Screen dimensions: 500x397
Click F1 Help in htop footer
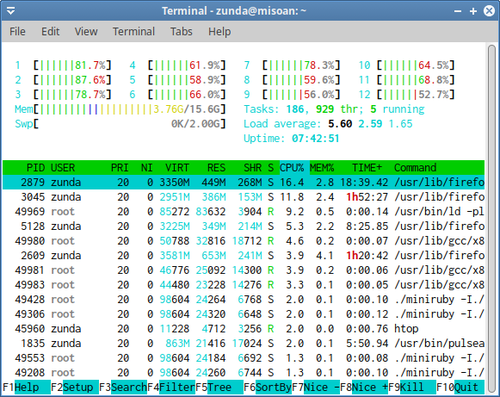tap(27, 387)
